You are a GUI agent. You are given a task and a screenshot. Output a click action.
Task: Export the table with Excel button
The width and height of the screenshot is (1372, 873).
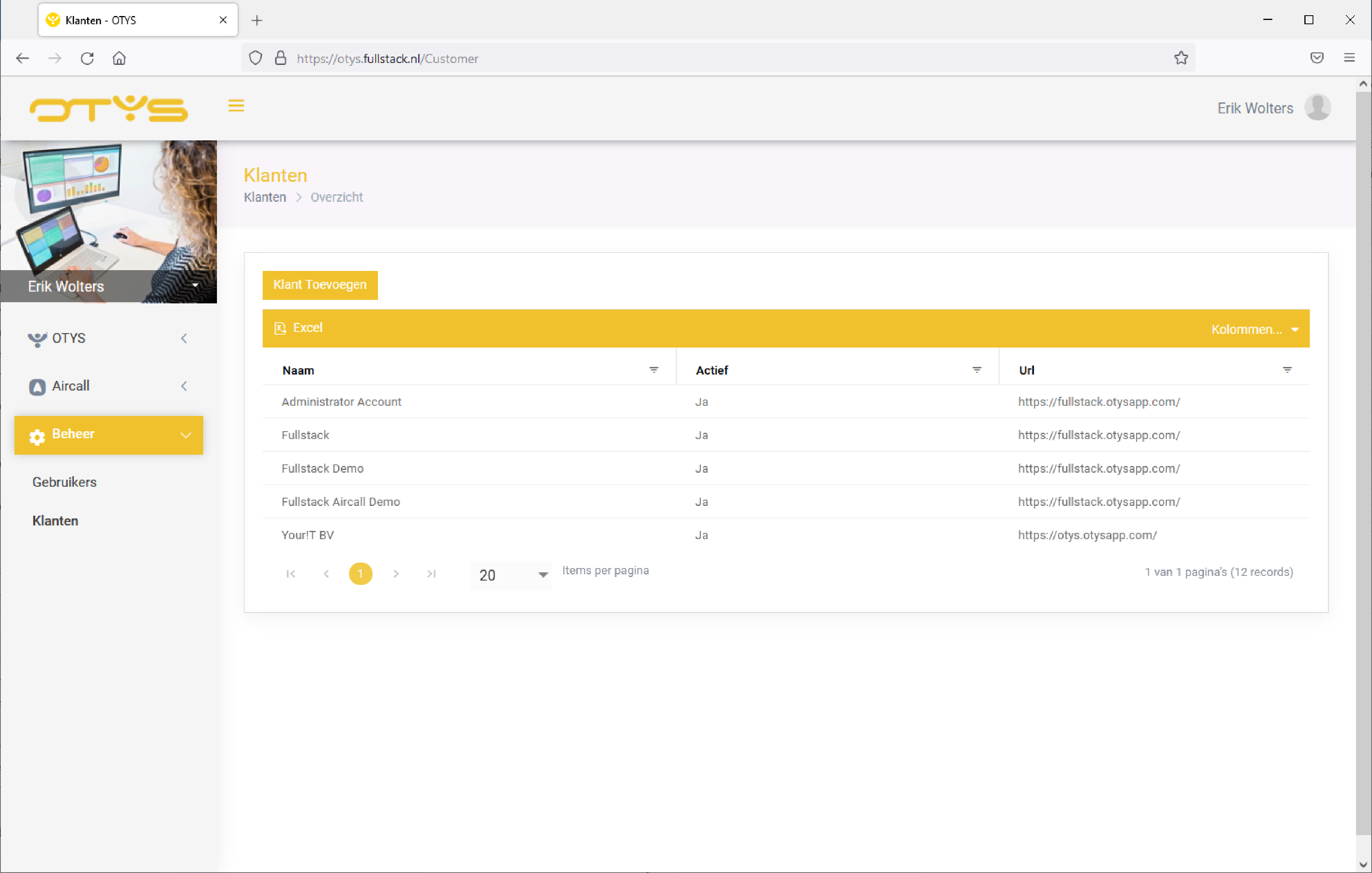pyautogui.click(x=299, y=328)
